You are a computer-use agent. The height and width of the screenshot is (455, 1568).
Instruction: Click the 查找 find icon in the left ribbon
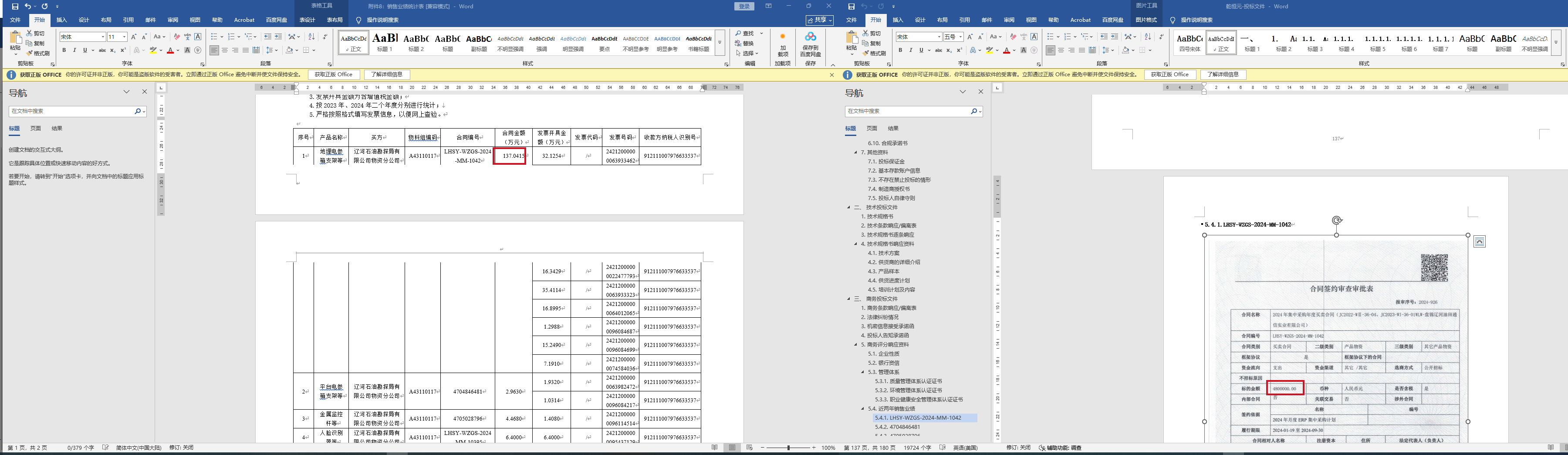[738, 34]
